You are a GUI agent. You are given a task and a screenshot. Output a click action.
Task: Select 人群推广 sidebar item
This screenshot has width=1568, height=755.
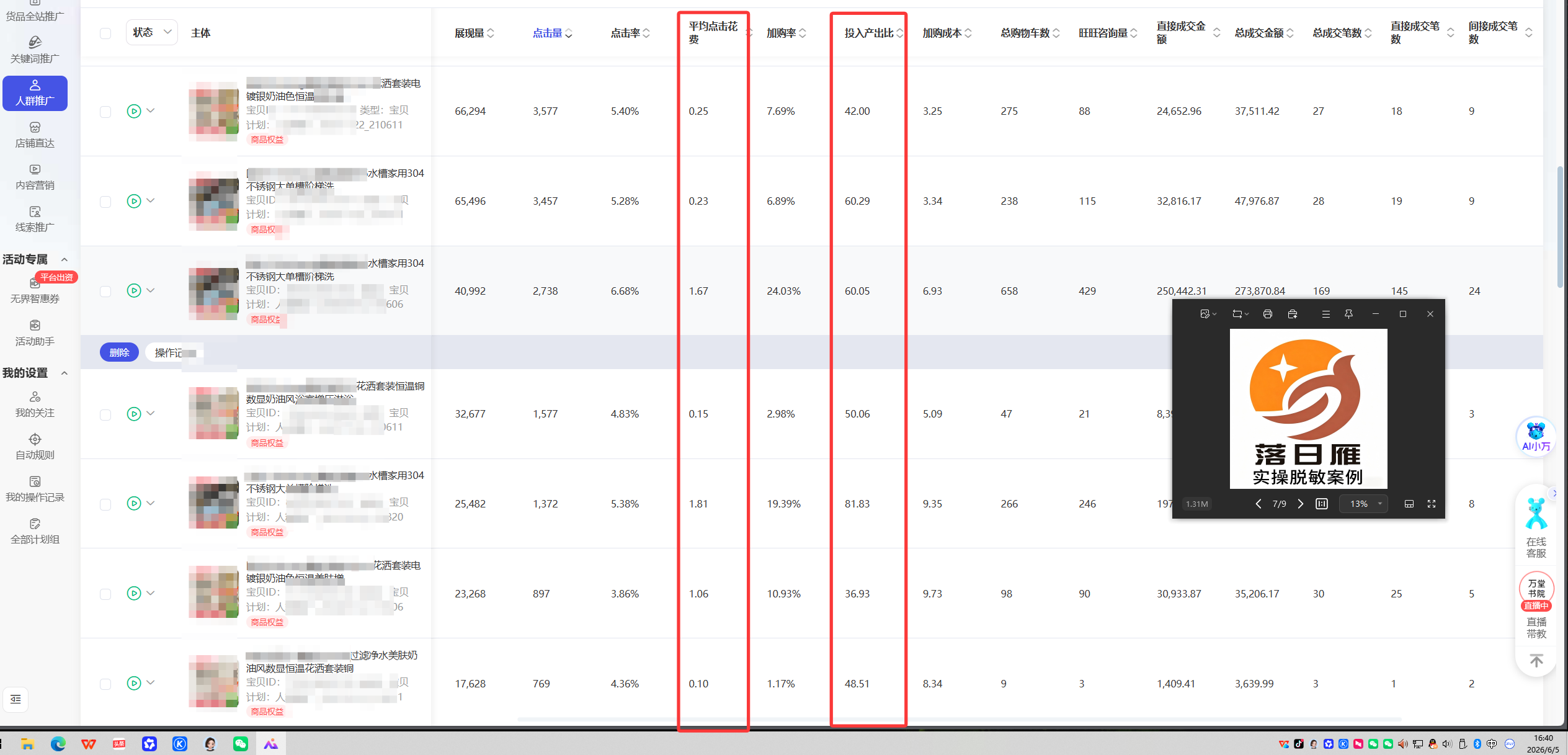pyautogui.click(x=35, y=93)
